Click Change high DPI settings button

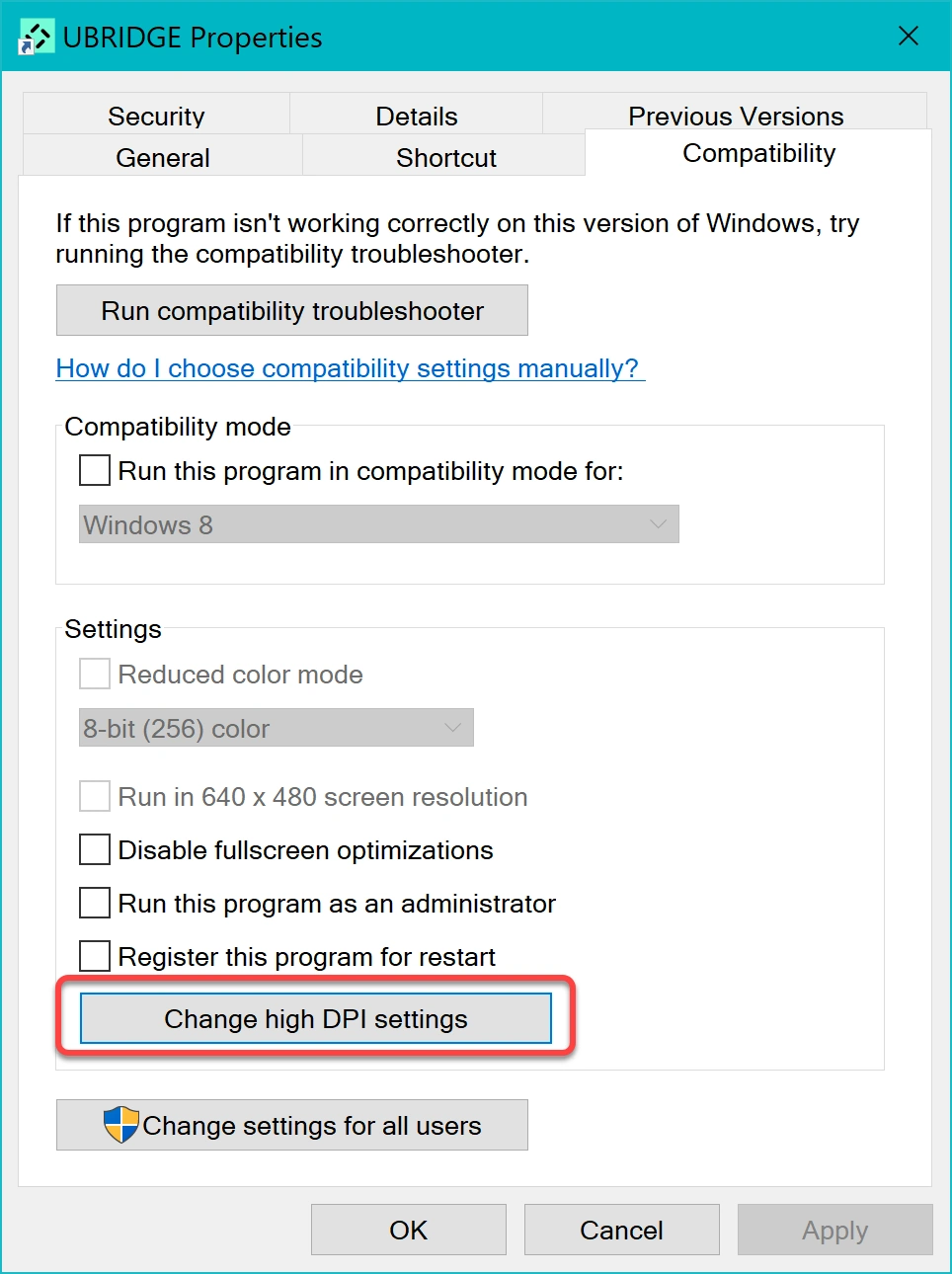click(x=315, y=1018)
